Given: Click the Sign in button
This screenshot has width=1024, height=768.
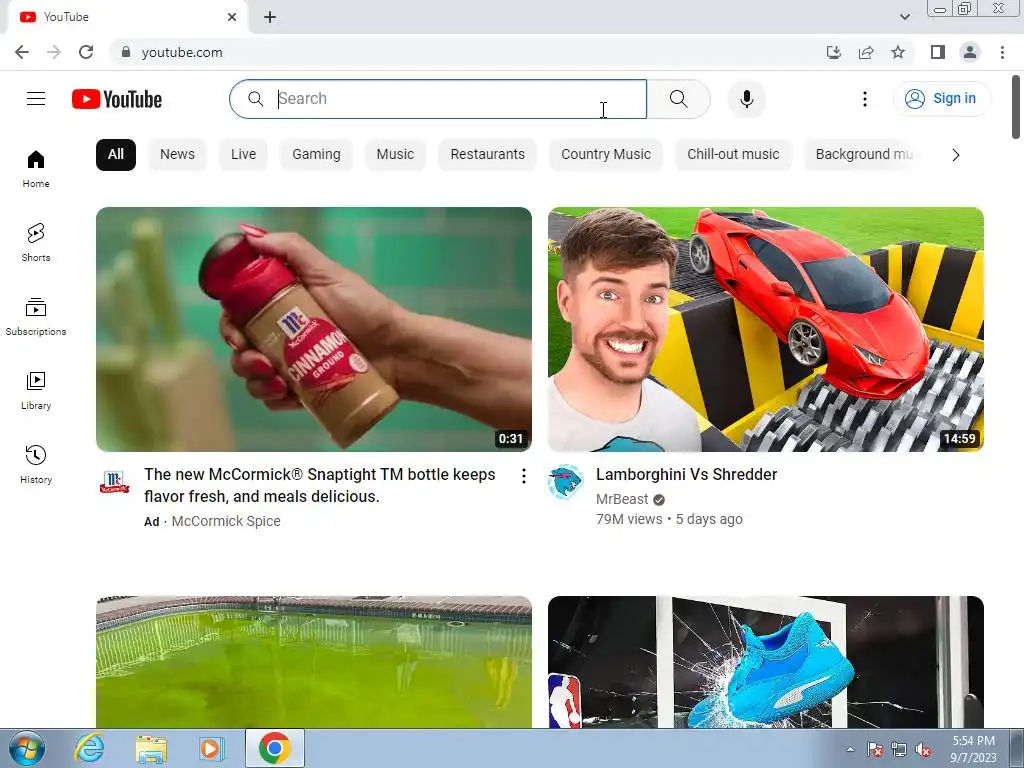Looking at the screenshot, I should tap(941, 99).
